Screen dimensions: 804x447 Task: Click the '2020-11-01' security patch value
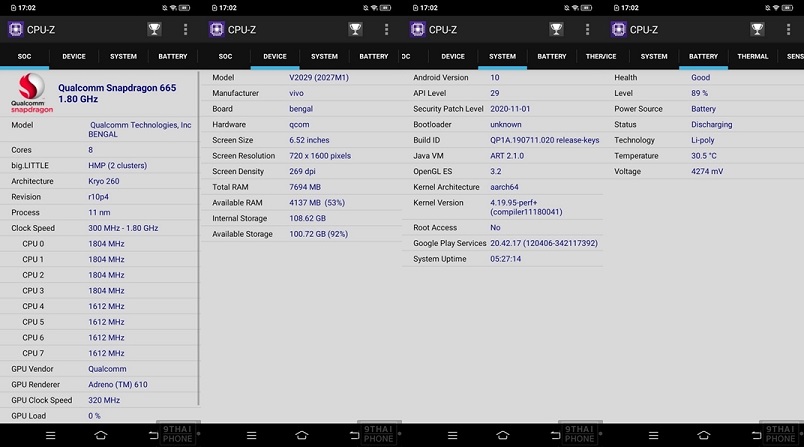pos(510,109)
